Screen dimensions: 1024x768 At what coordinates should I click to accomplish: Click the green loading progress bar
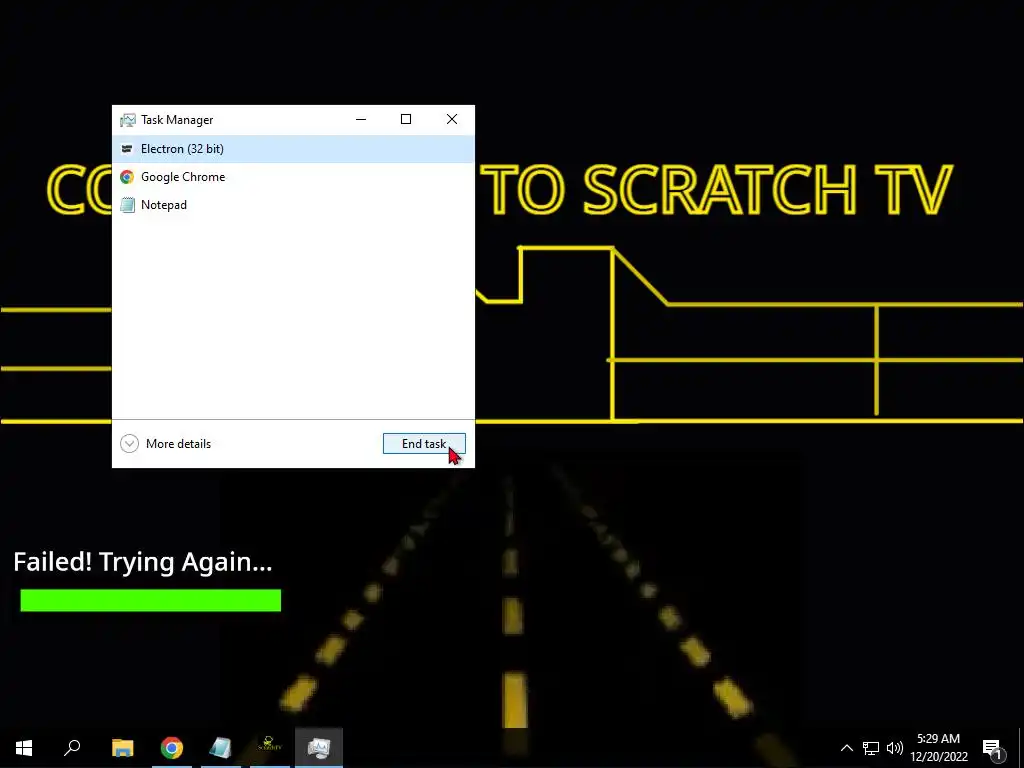pyautogui.click(x=151, y=601)
